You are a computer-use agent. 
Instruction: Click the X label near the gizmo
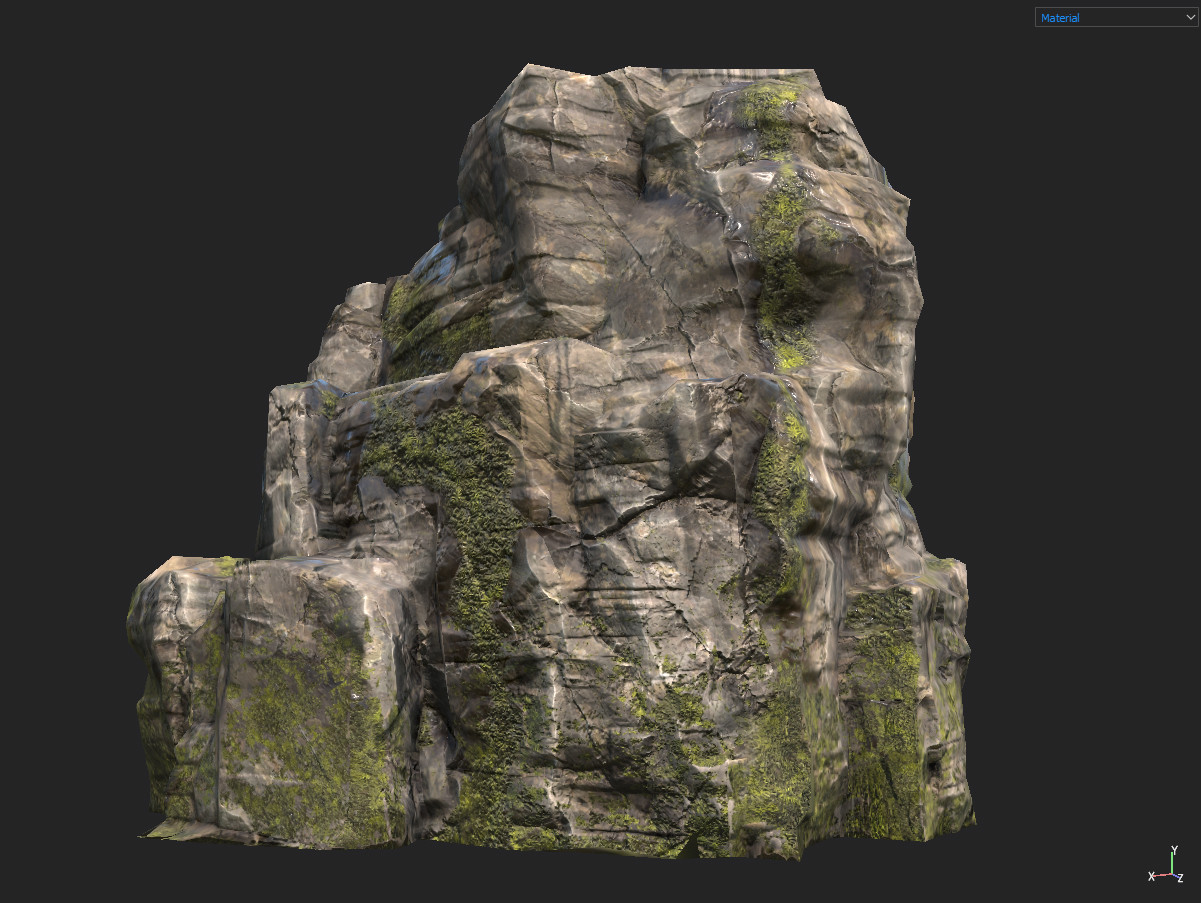click(x=1151, y=877)
